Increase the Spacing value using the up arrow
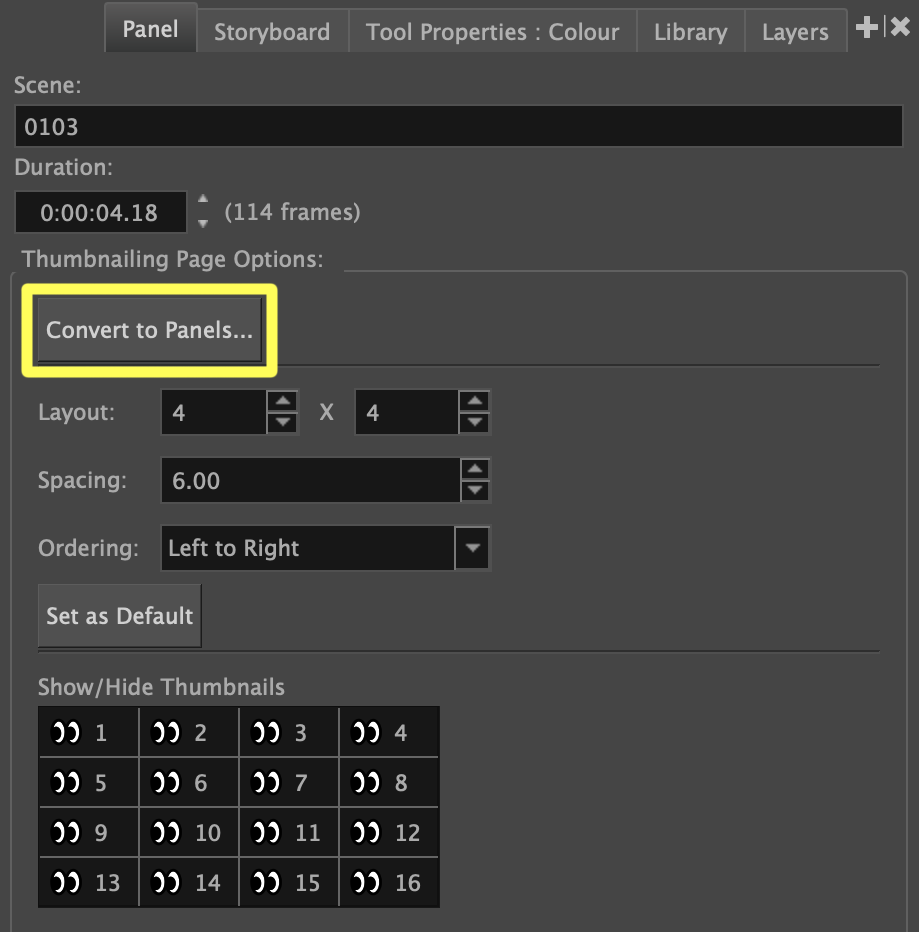The width and height of the screenshot is (919, 932). pos(475,469)
